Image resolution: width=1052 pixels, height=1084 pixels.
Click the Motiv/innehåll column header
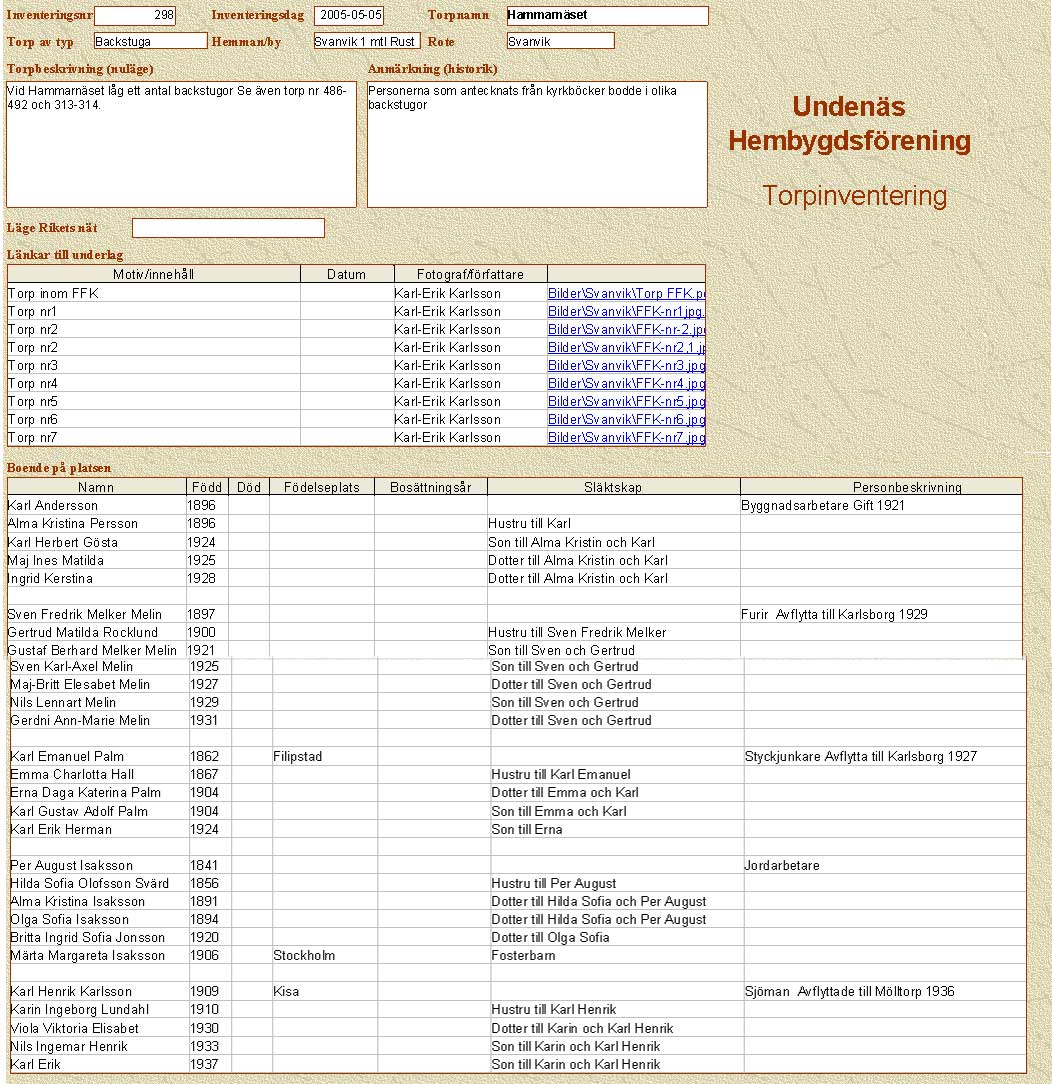pos(153,274)
